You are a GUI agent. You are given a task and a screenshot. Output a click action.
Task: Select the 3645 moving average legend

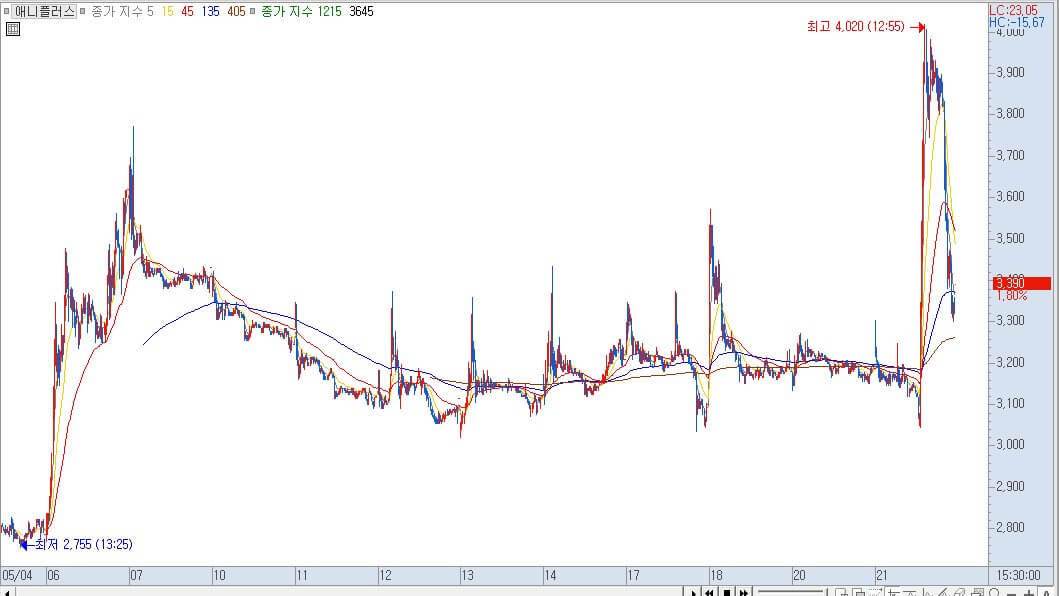point(361,11)
